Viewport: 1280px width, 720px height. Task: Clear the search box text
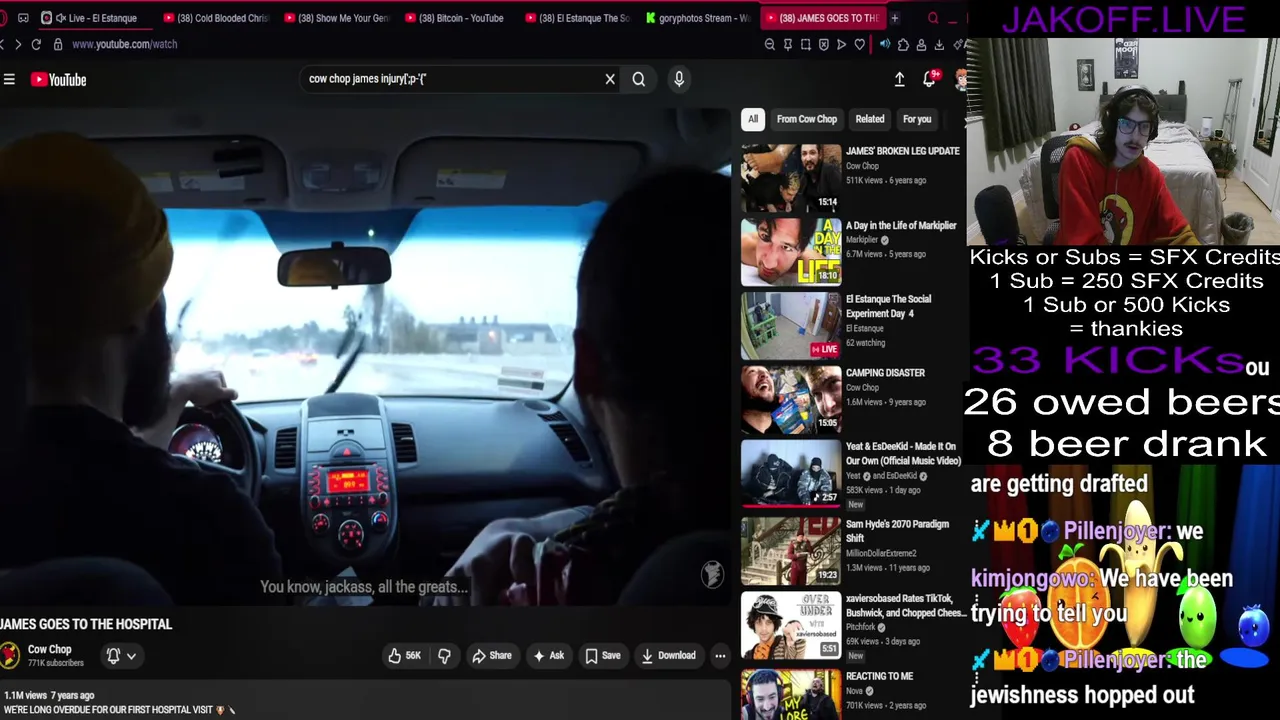tap(610, 79)
